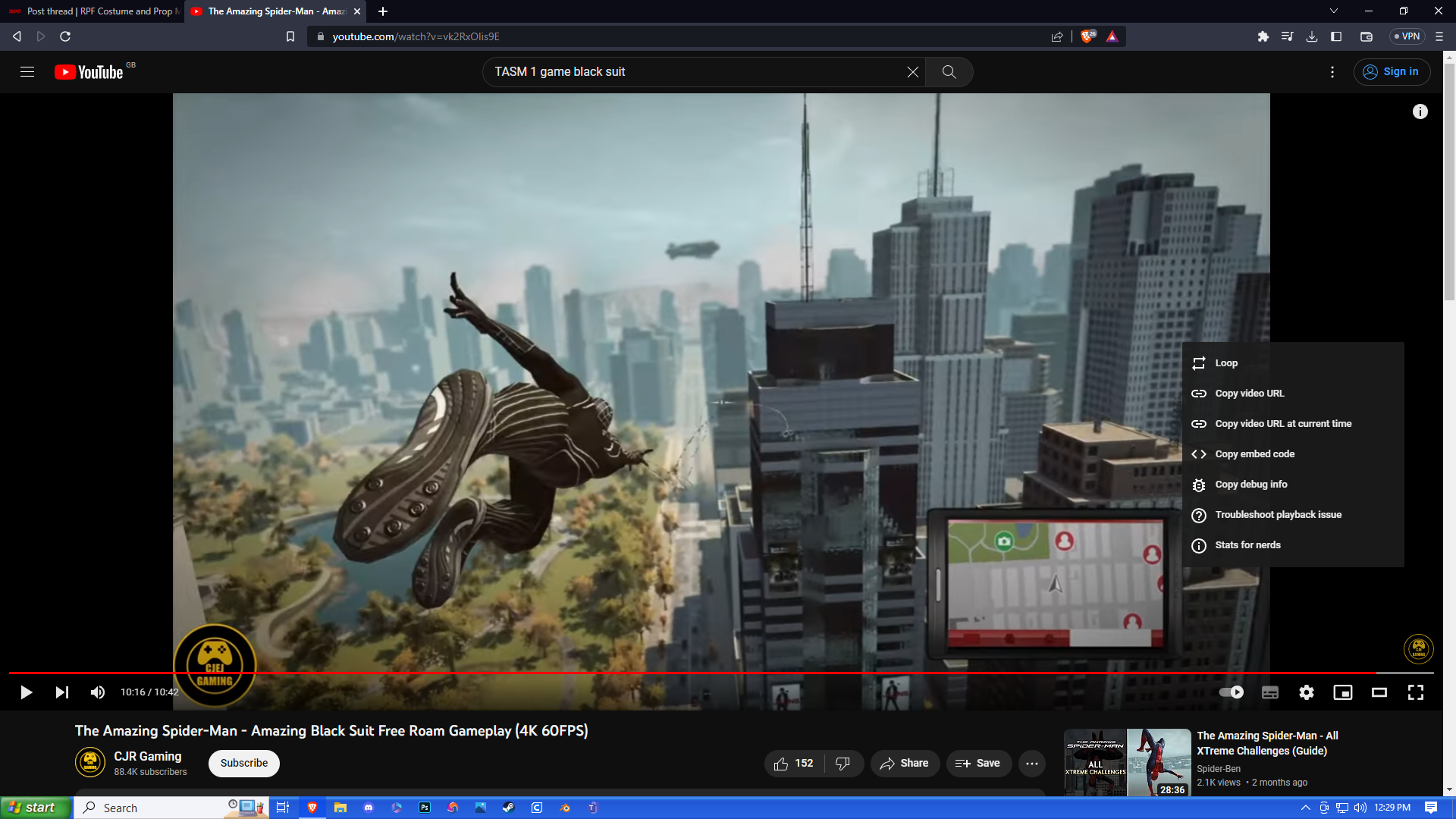This screenshot has width=1456, height=819.
Task: Open more actions ellipsis below video
Action: (x=1032, y=764)
